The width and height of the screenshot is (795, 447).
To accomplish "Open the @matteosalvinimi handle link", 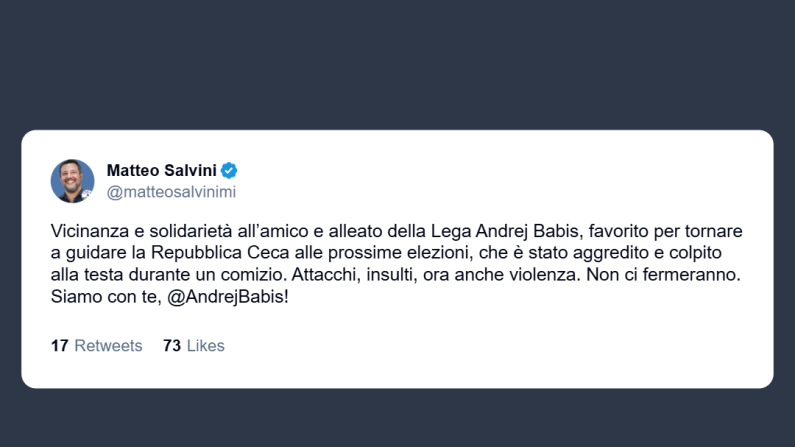I will point(171,192).
